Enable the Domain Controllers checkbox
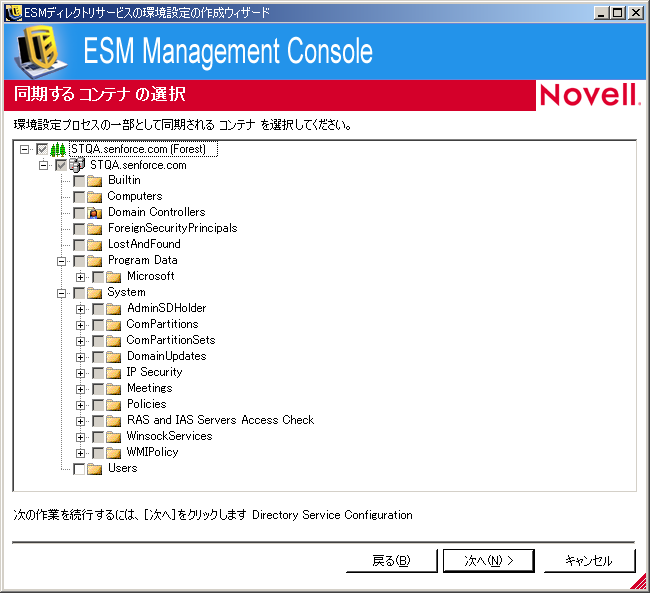This screenshot has width=650, height=593. [x=79, y=213]
